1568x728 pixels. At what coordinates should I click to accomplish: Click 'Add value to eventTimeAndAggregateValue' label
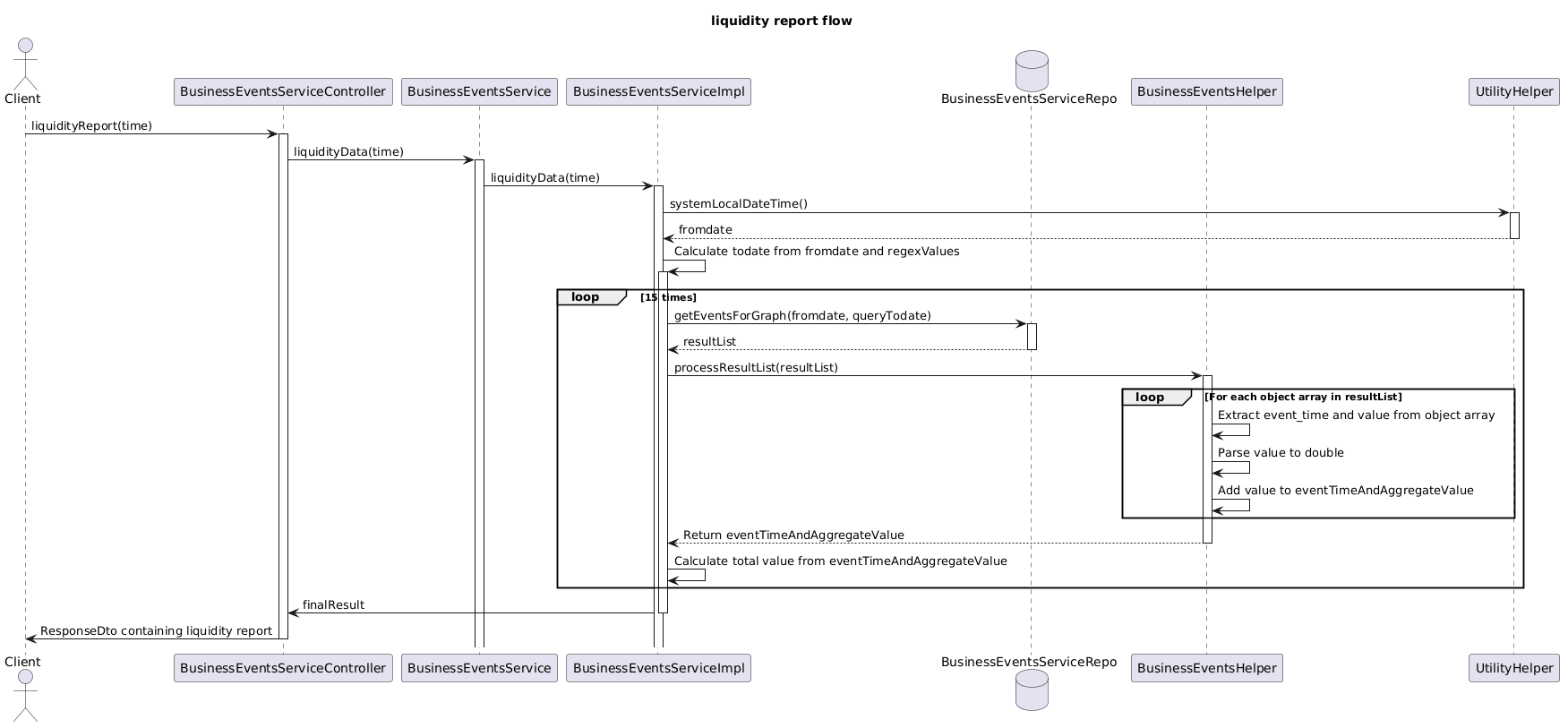(1346, 491)
